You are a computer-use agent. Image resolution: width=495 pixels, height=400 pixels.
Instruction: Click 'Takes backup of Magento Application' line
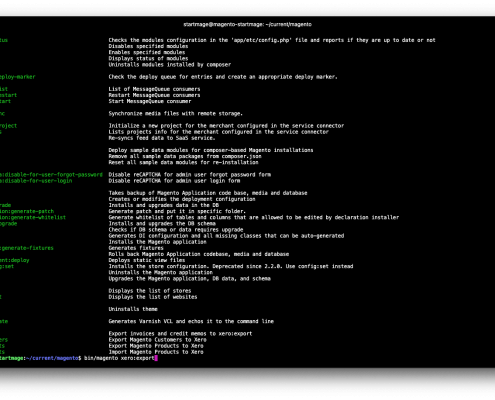click(x=208, y=193)
